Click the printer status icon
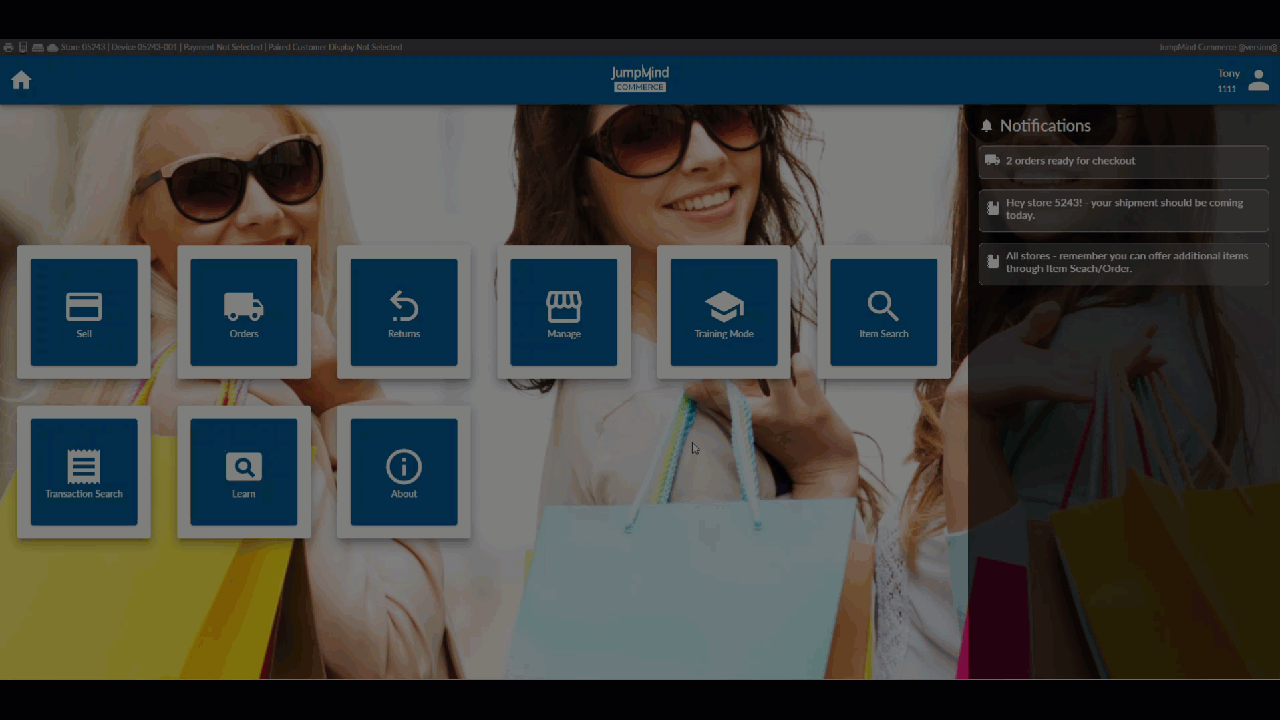This screenshot has height=720, width=1280. pyautogui.click(x=8, y=47)
